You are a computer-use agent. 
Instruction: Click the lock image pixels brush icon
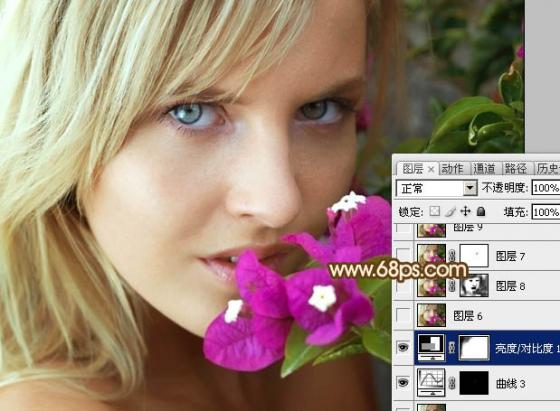[x=451, y=211]
